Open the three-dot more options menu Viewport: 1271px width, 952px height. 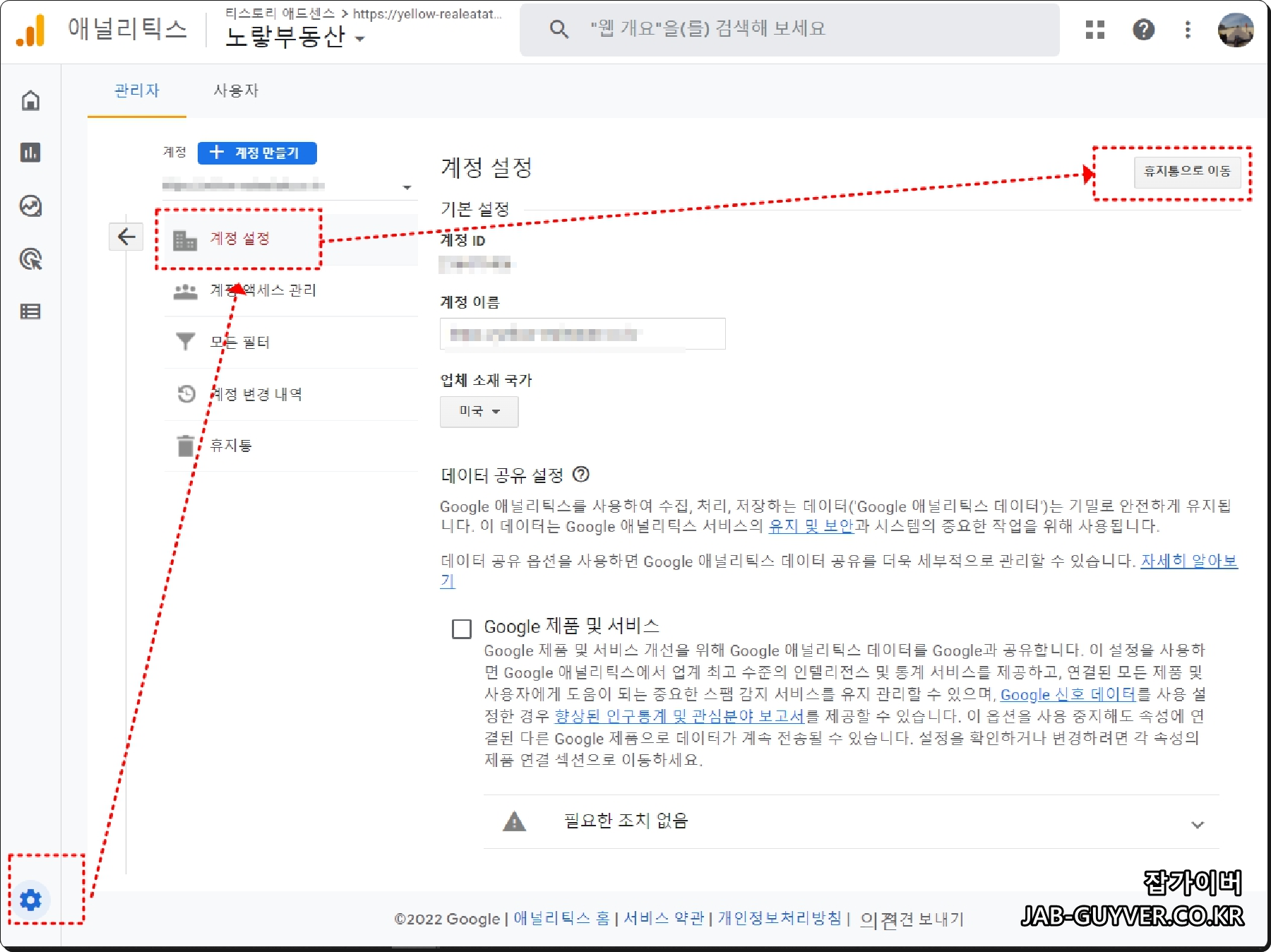pyautogui.click(x=1188, y=30)
